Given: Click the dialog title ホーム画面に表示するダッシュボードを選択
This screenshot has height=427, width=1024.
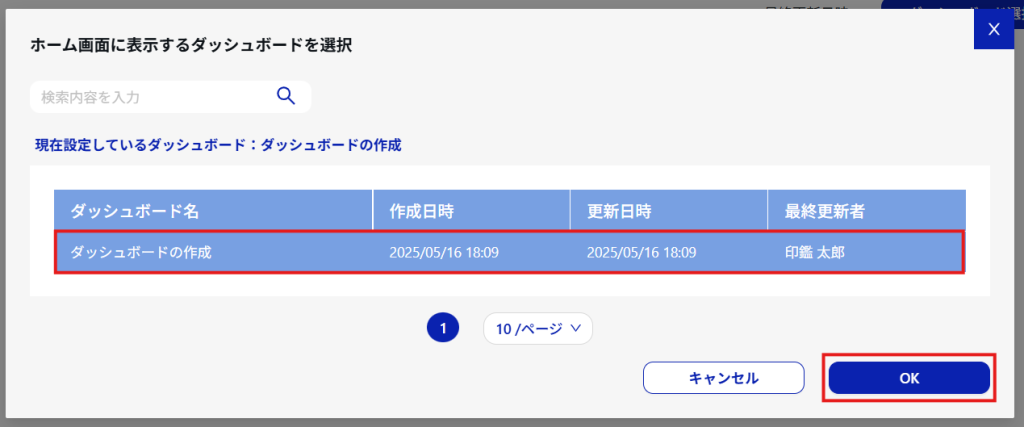Looking at the screenshot, I should point(191,46).
